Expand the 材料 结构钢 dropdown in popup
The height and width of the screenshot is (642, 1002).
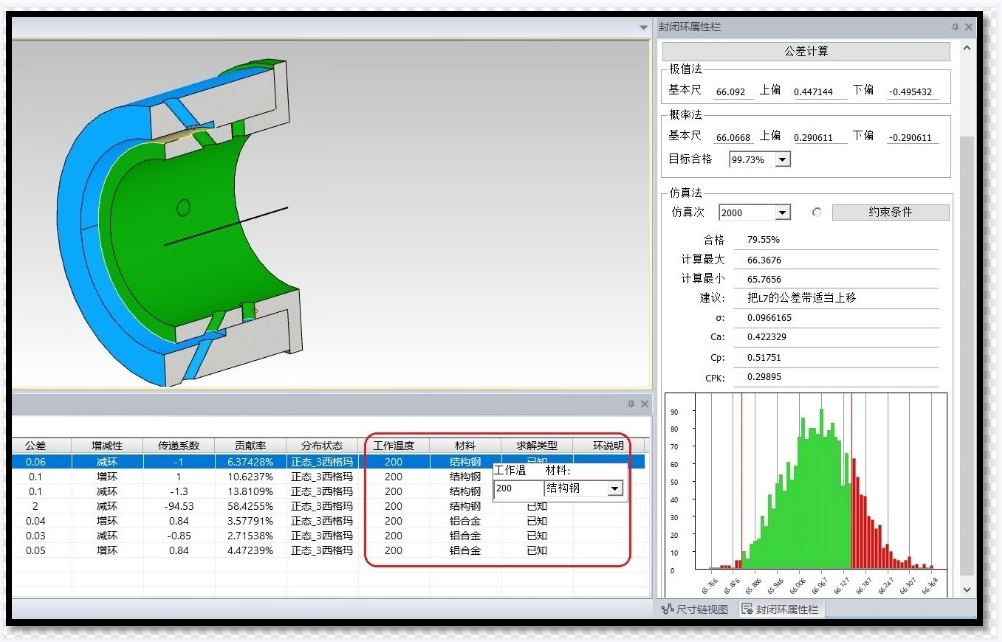[615, 489]
